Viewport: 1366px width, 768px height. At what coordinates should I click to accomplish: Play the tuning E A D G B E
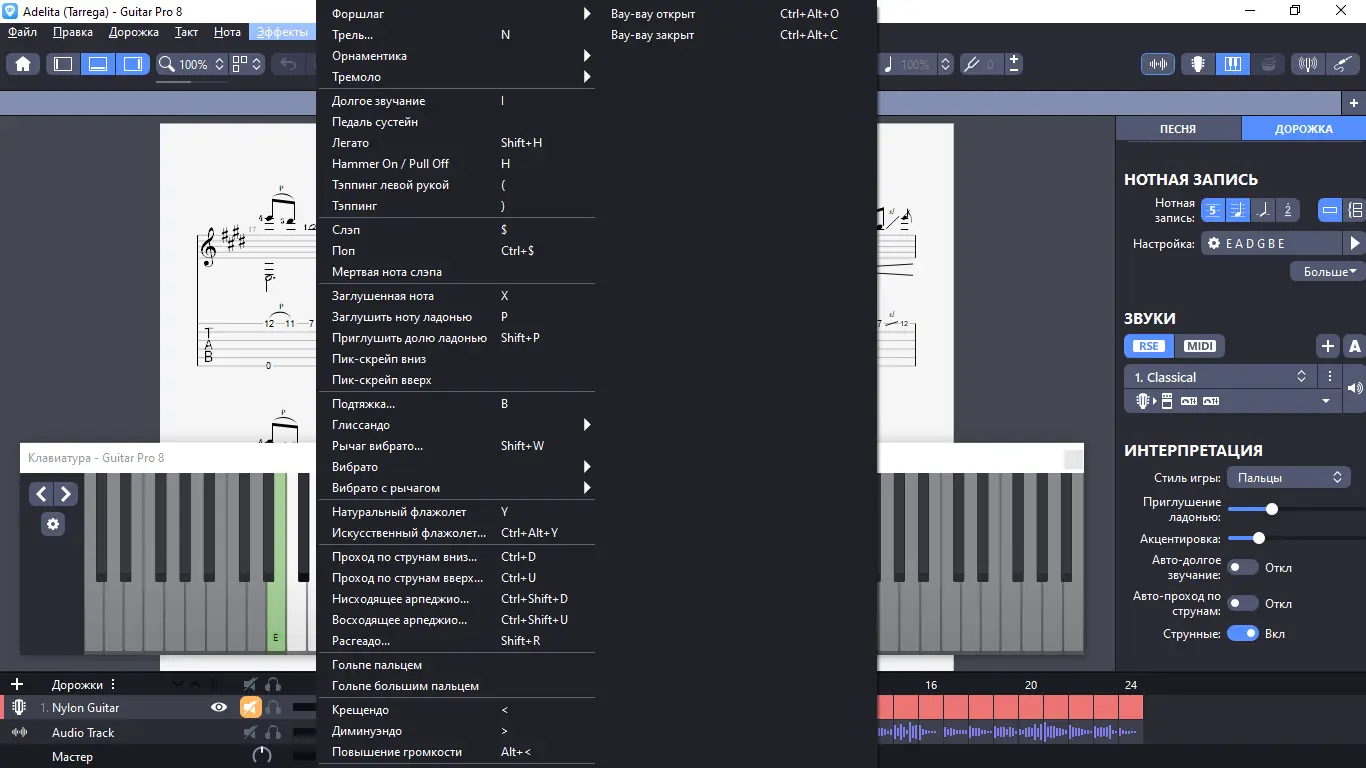[1355, 243]
